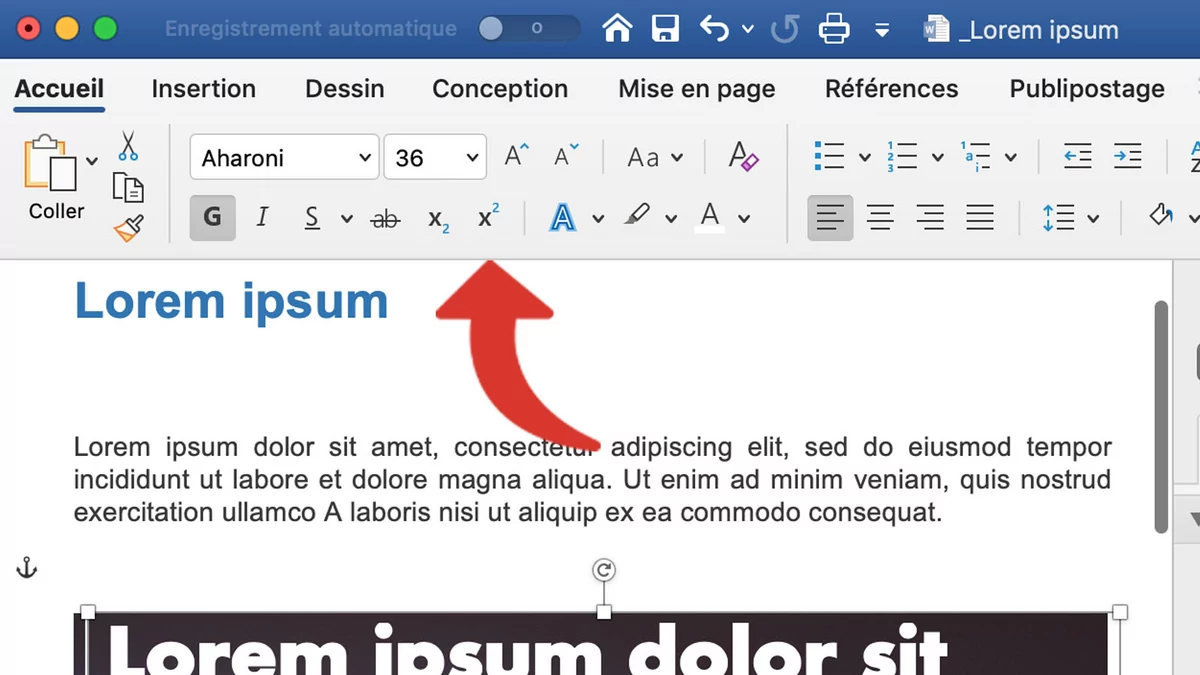The width and height of the screenshot is (1200, 675).
Task: Cut selection with the scissors icon
Action: [128, 146]
